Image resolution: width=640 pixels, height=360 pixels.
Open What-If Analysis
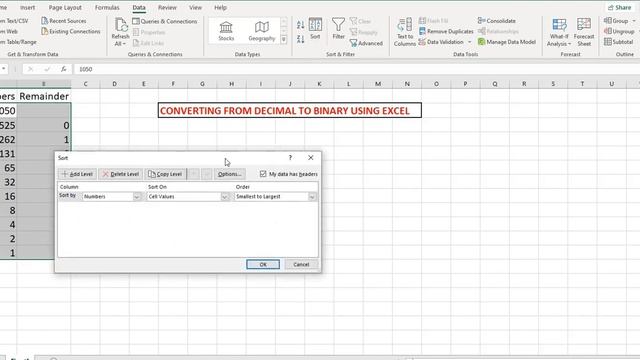tap(559, 32)
